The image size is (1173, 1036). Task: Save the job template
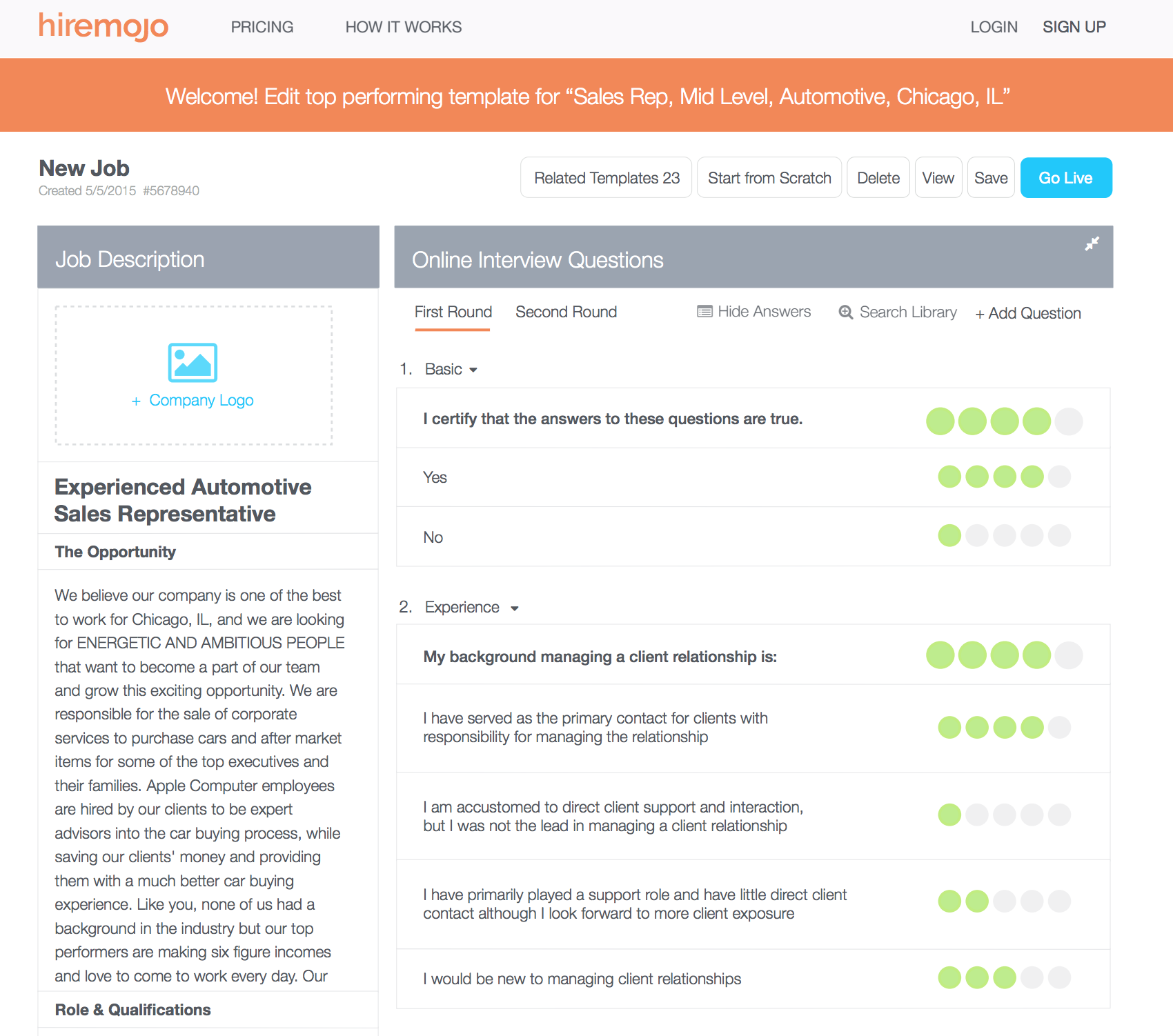(991, 178)
